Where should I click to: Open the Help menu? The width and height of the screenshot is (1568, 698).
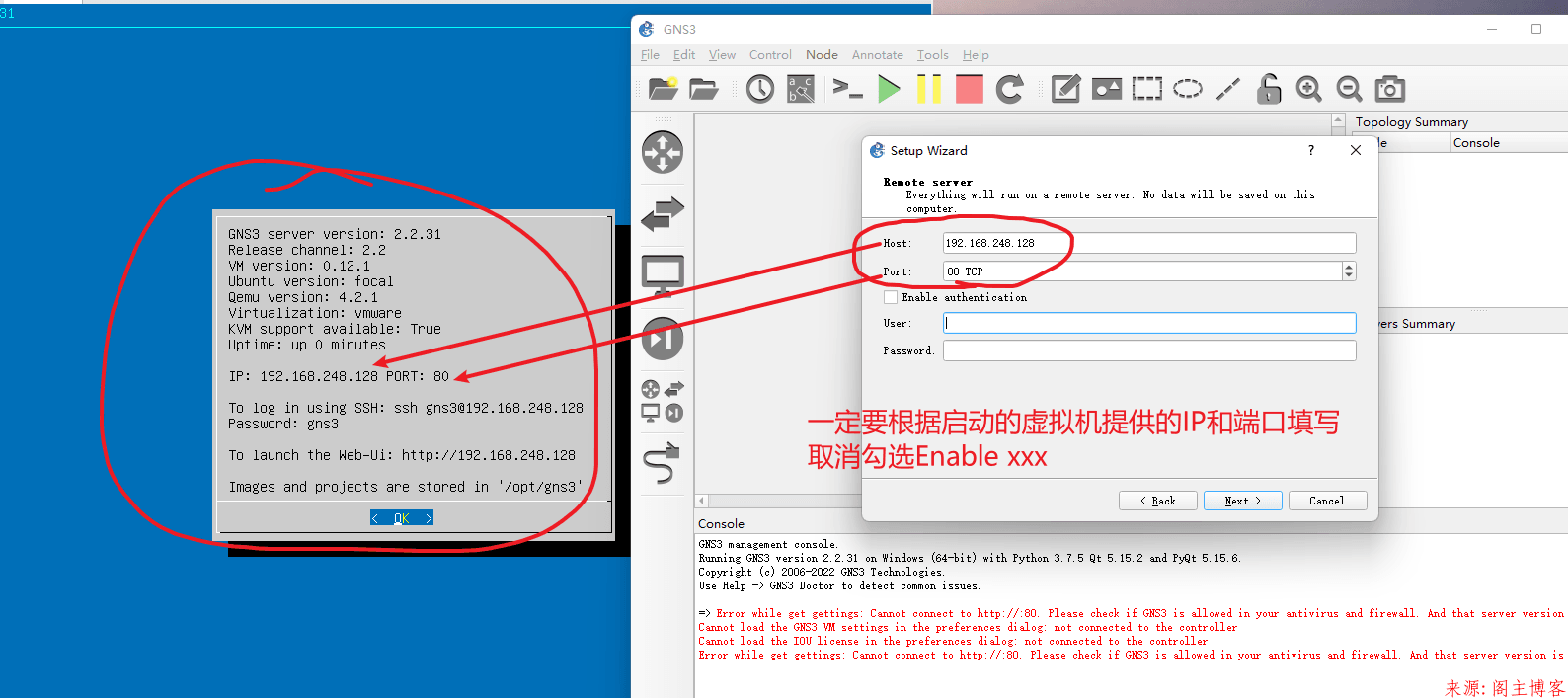[976, 55]
